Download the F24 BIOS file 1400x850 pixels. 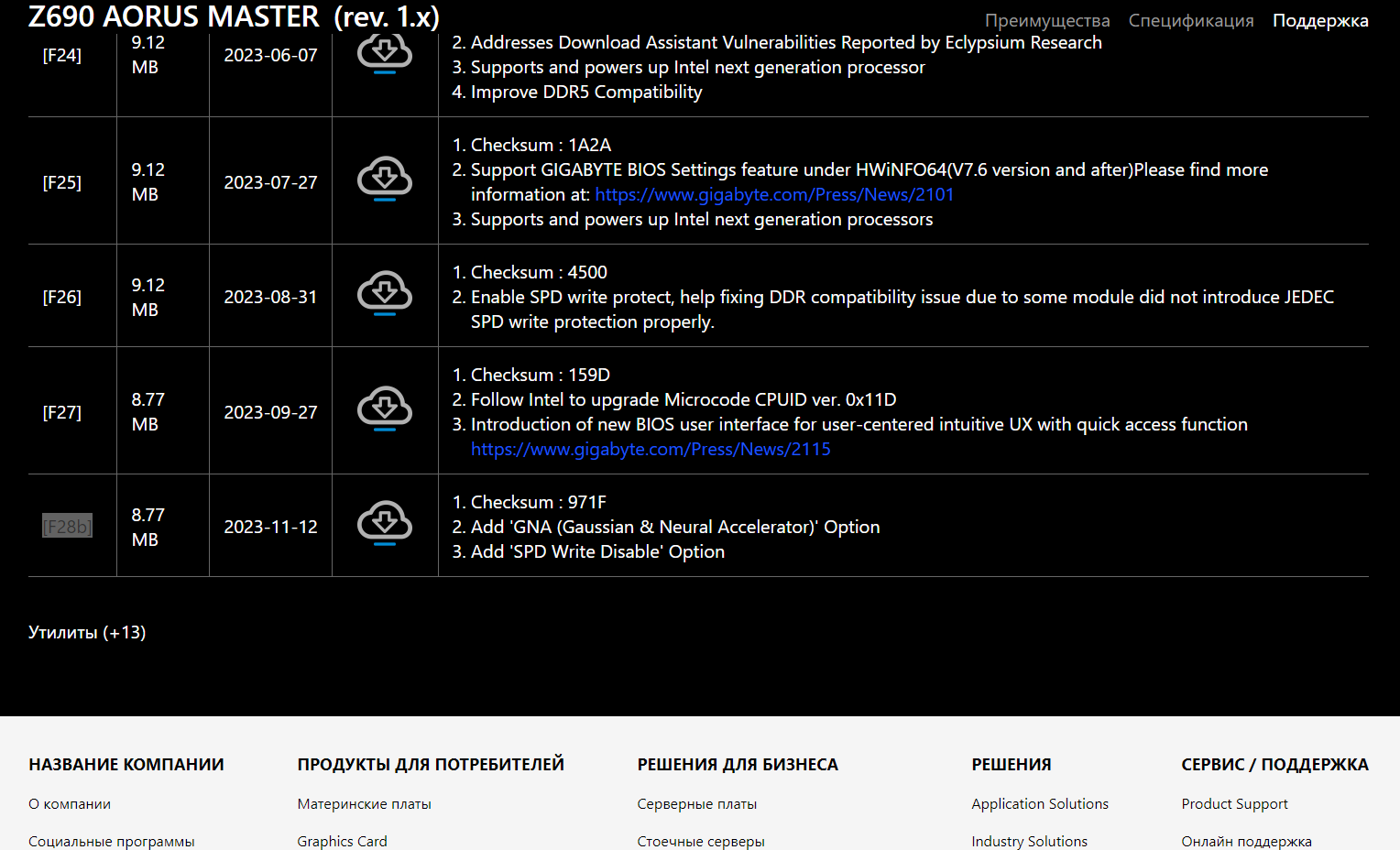pyautogui.click(x=385, y=55)
